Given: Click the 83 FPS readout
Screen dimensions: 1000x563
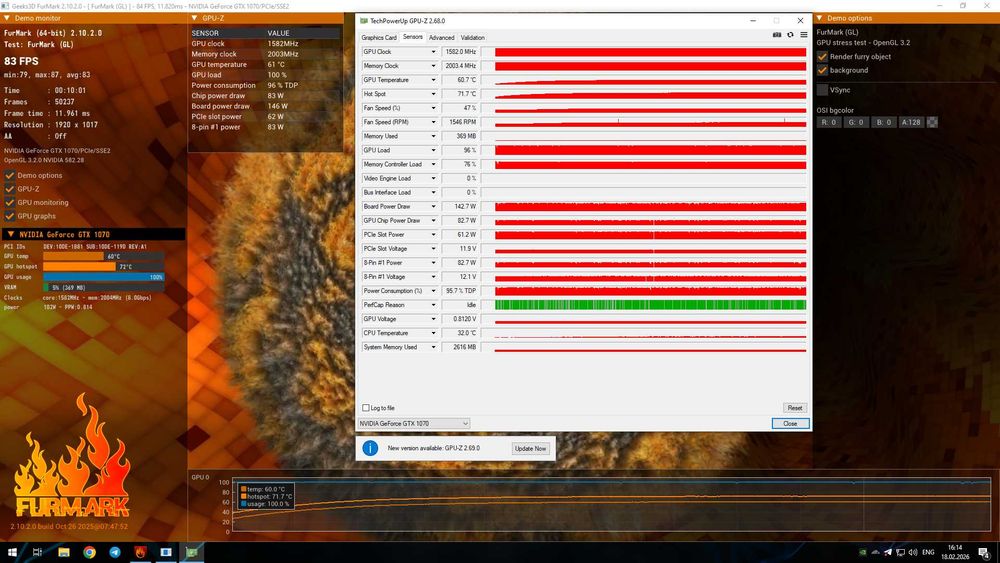Looking at the screenshot, I should 22,61.
